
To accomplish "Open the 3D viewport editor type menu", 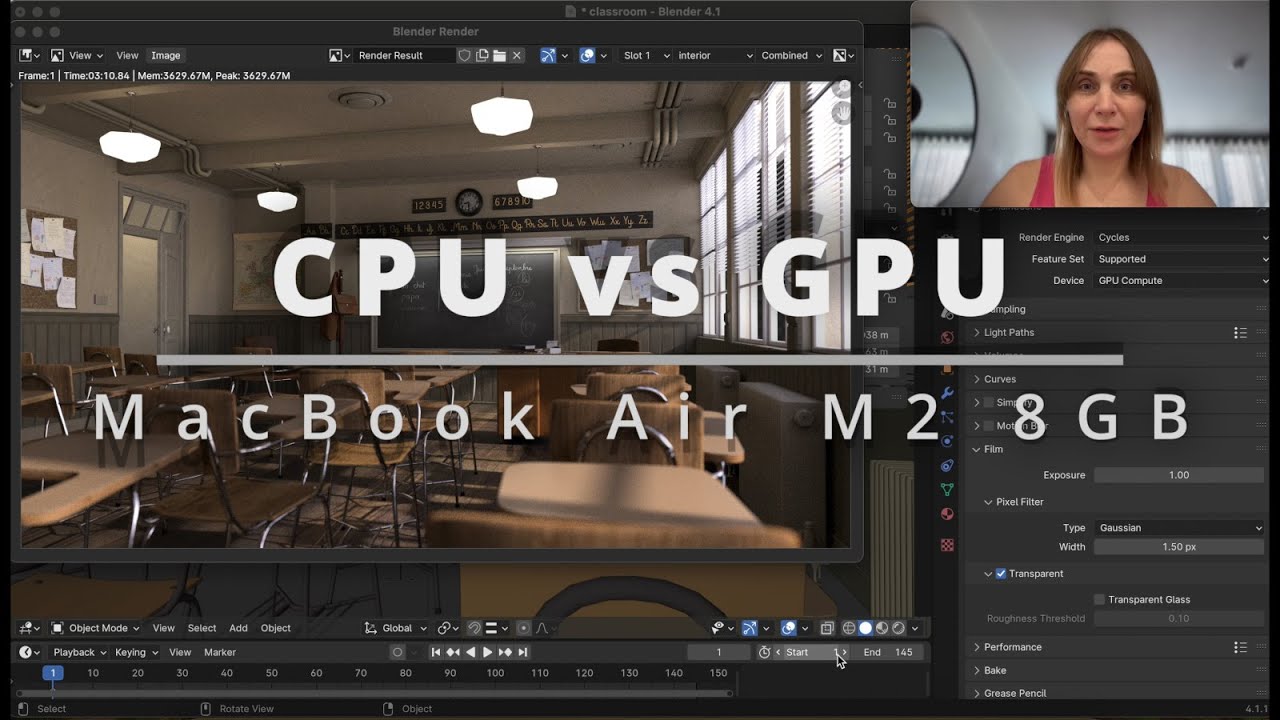I will click(29, 628).
